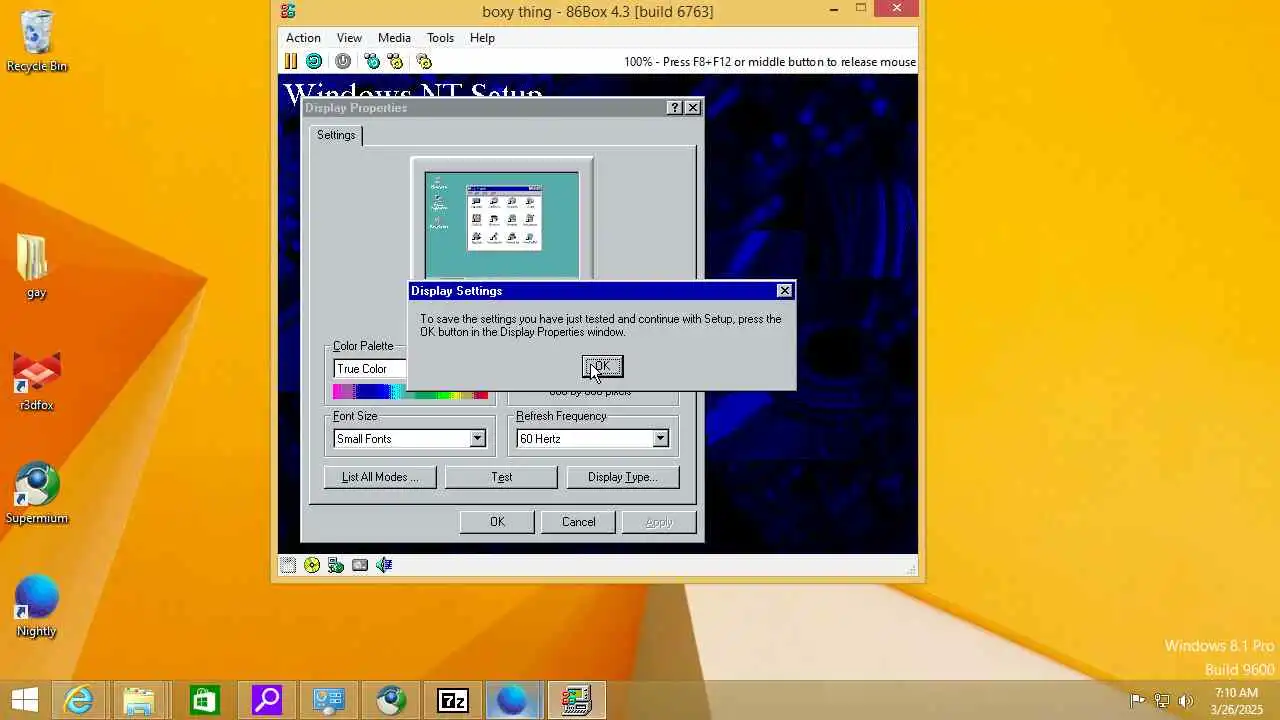Open the Action Center flag tray icon
Image resolution: width=1280 pixels, height=720 pixels.
1137,700
